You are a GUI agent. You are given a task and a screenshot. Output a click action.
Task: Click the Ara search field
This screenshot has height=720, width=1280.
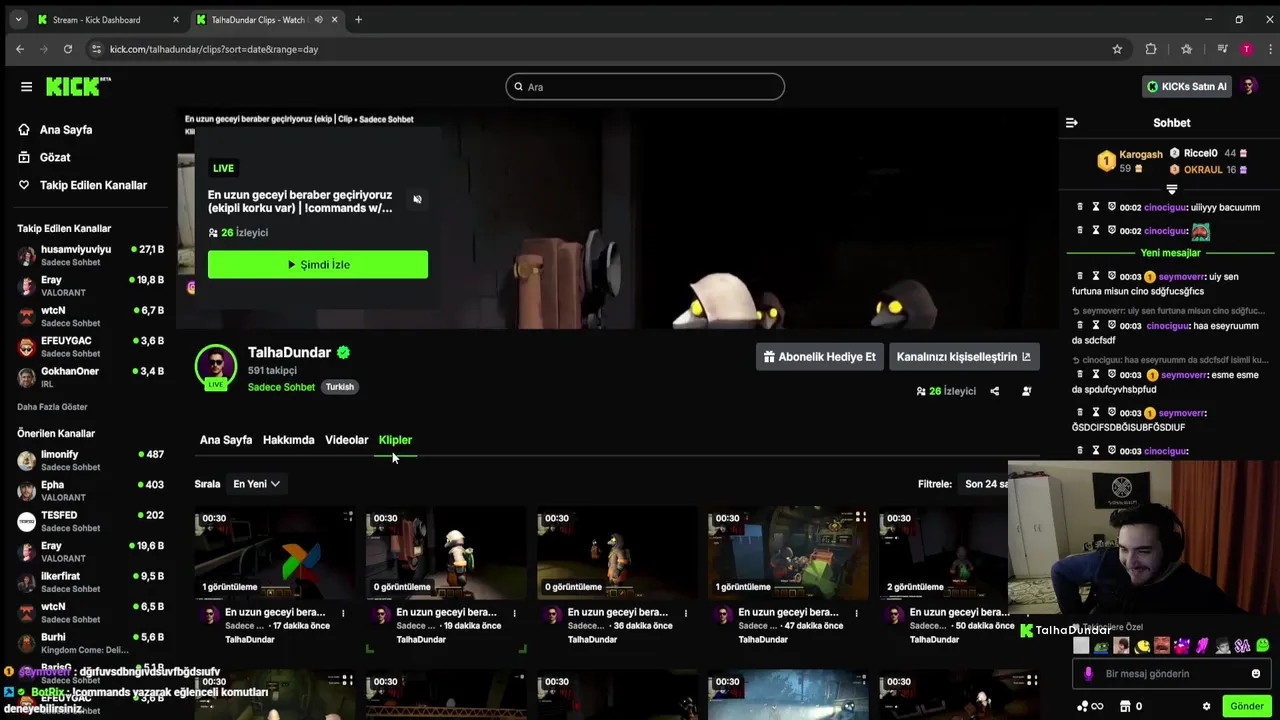645,87
